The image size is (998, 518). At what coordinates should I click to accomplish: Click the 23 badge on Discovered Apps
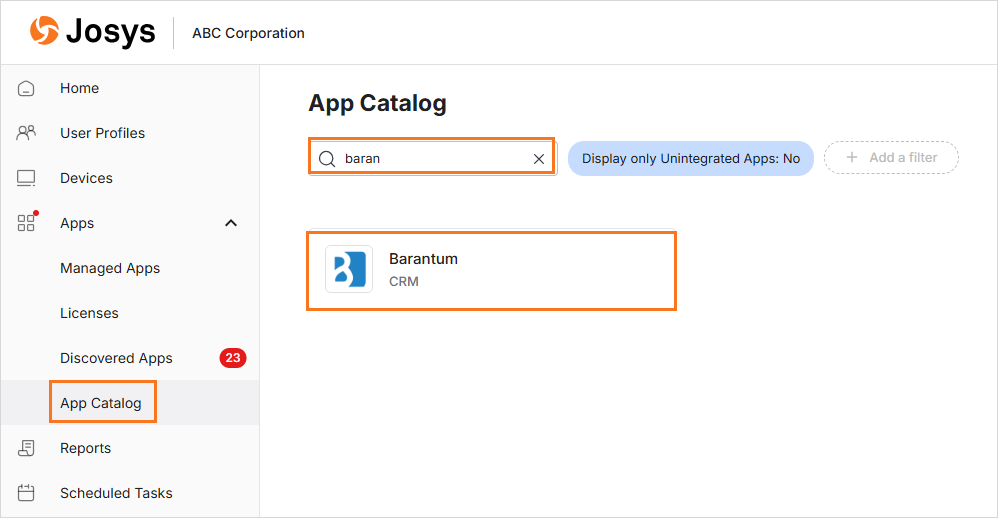[233, 358]
